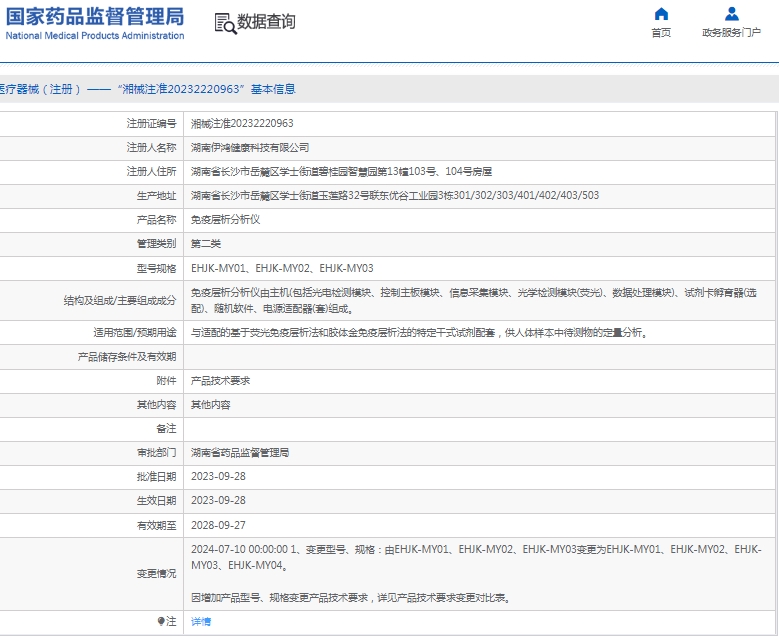Click the change record dated 2024-07-10
The width and height of the screenshot is (779, 642).
(476, 558)
